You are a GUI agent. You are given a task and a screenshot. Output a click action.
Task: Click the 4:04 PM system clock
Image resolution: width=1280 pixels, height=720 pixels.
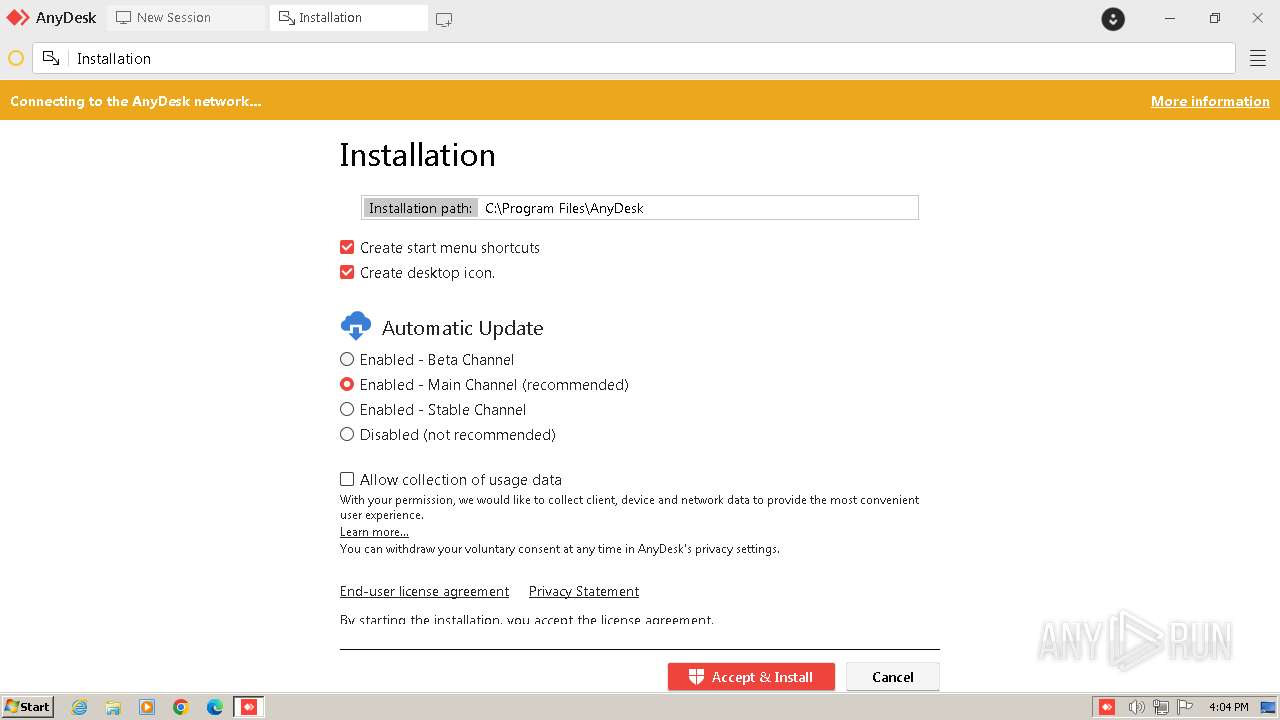pyautogui.click(x=1229, y=707)
